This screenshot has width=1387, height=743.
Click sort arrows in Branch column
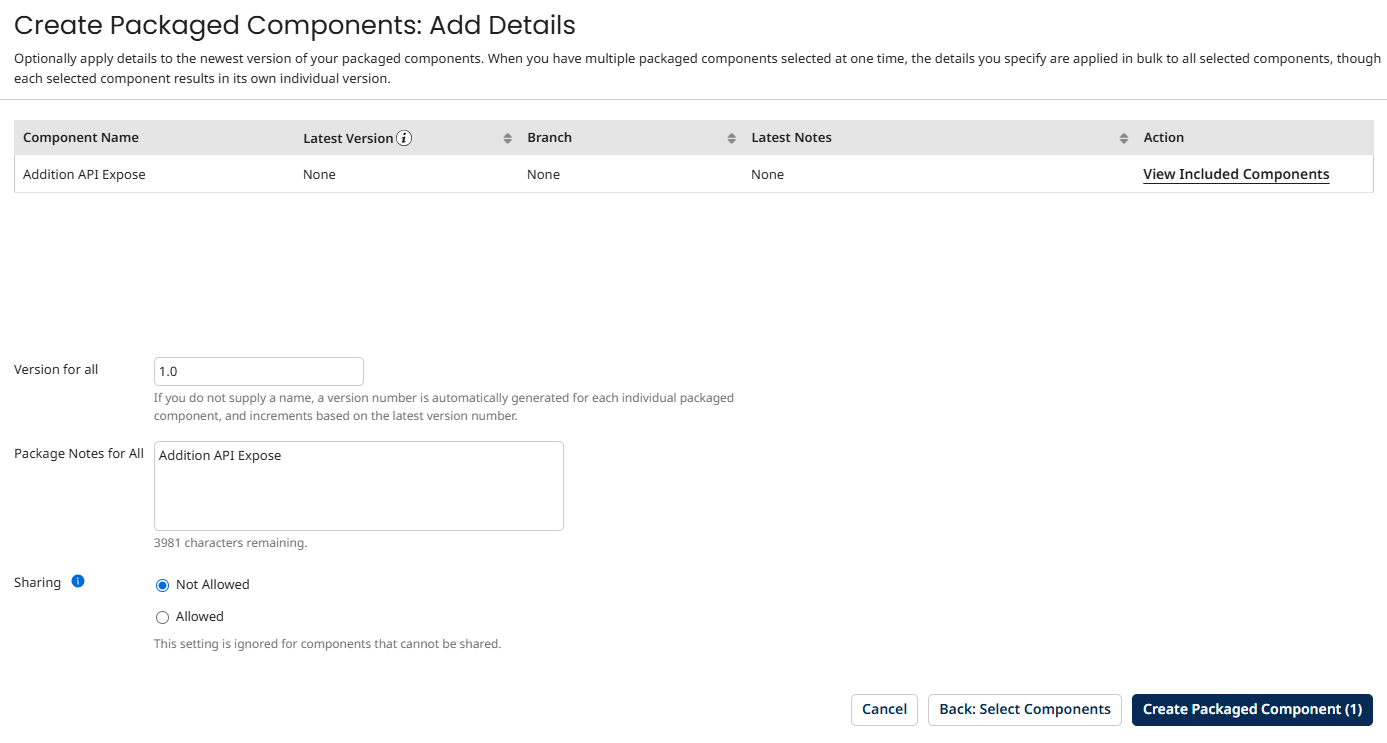[732, 138]
